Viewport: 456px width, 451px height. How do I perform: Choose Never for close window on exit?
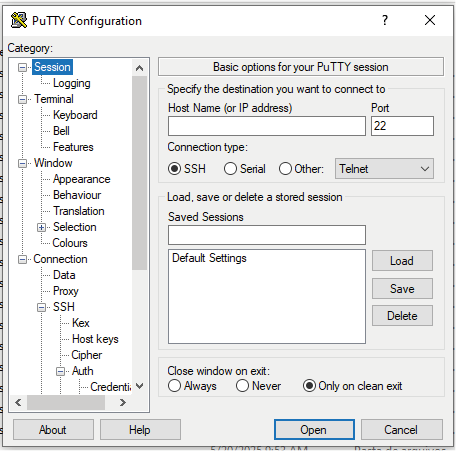tap(242, 386)
